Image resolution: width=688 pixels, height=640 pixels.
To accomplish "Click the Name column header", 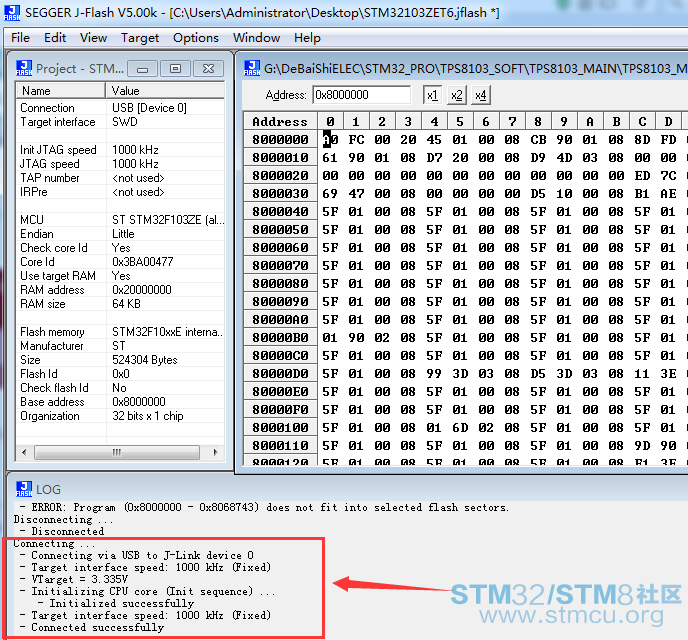I will click(61, 91).
